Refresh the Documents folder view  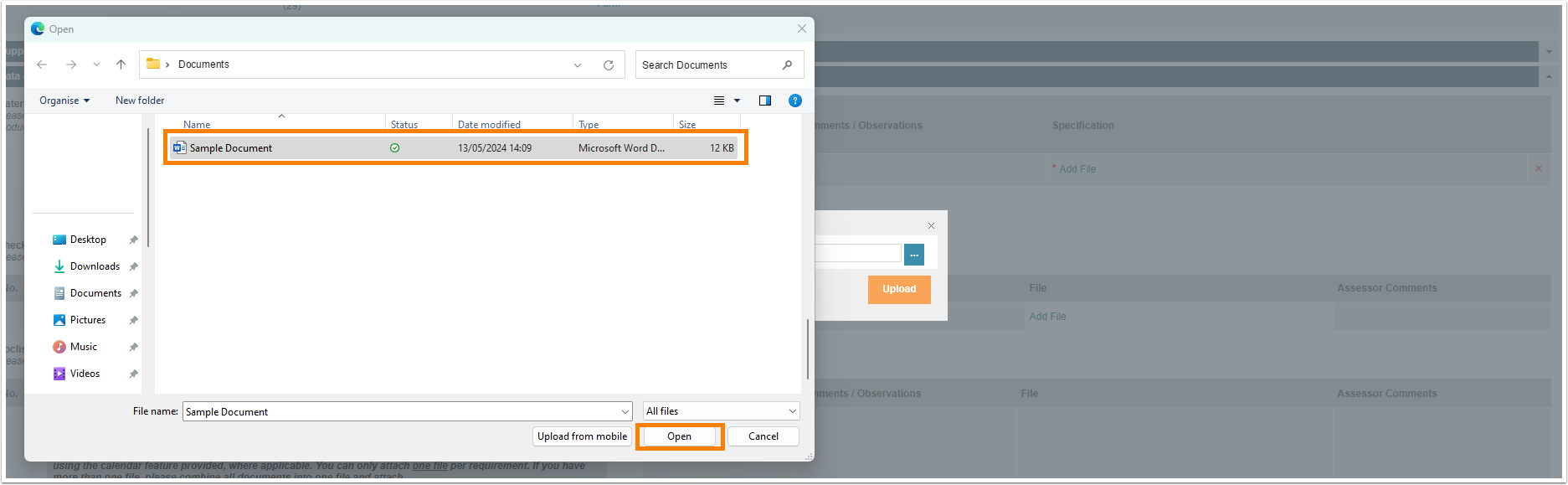click(x=609, y=64)
